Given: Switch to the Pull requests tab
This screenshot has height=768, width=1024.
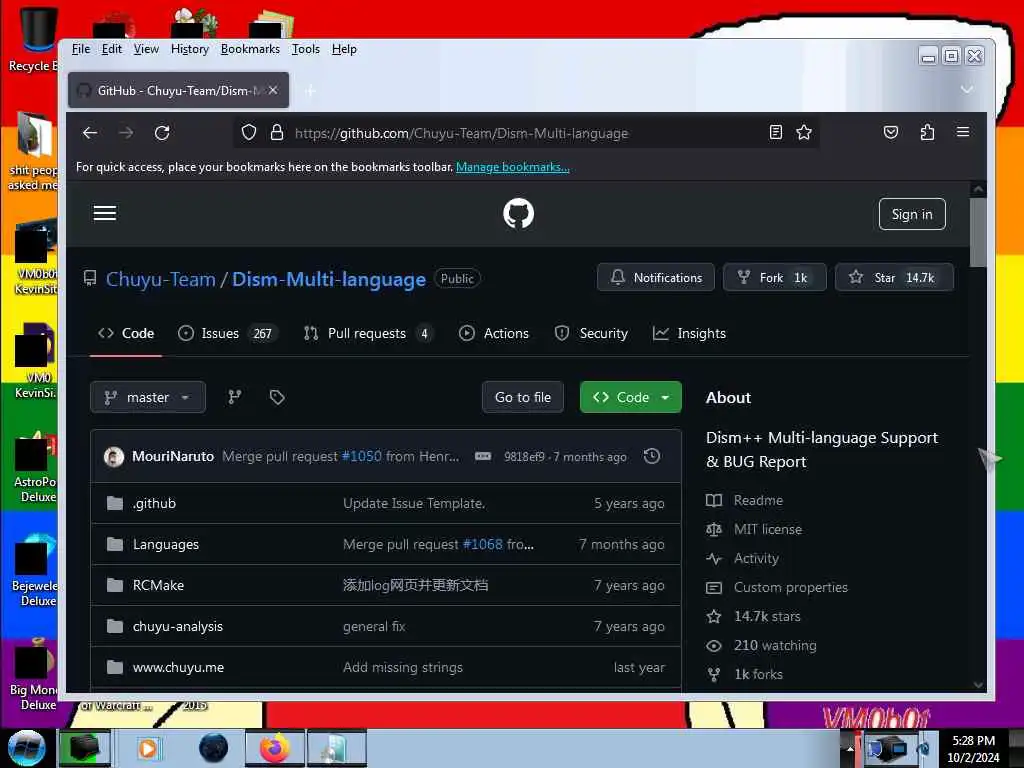Looking at the screenshot, I should coord(368,333).
